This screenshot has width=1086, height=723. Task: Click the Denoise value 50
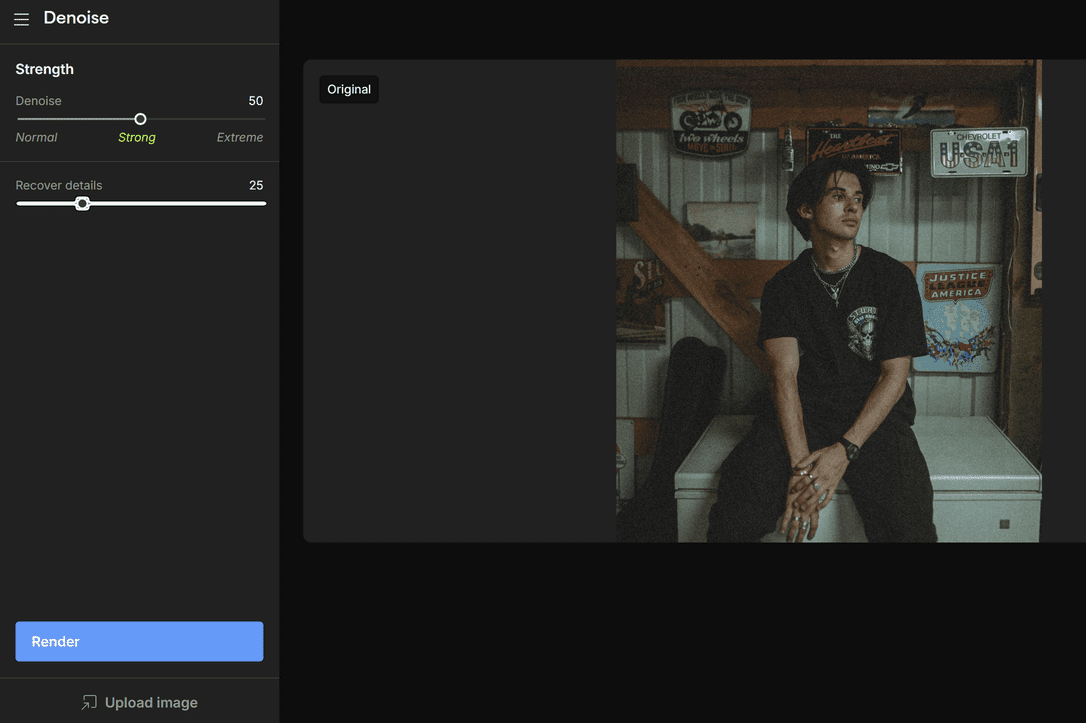click(256, 101)
